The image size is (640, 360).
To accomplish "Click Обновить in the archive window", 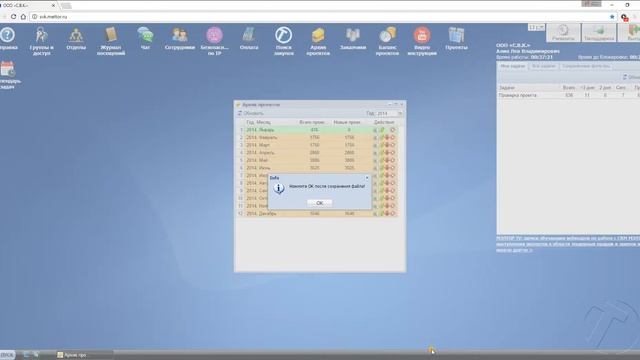I will (x=251, y=113).
